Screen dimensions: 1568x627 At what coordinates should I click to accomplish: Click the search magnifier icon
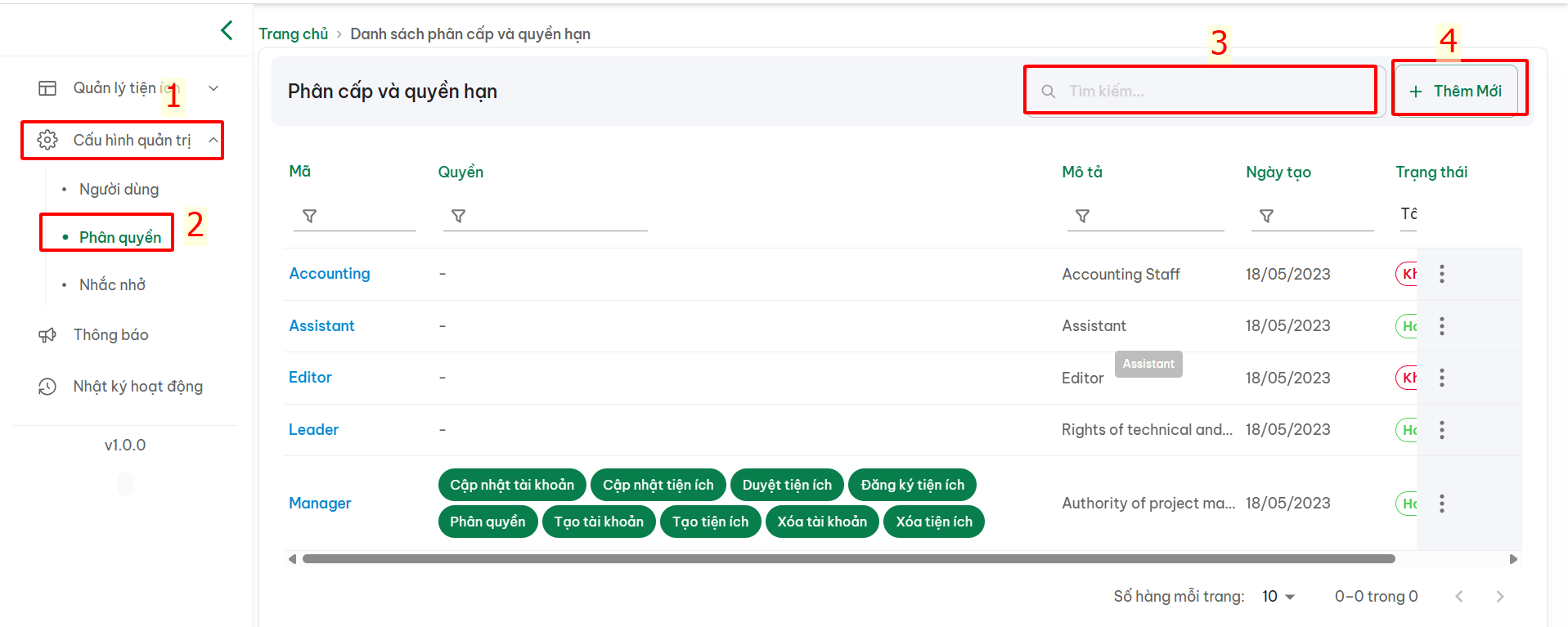coord(1048,92)
